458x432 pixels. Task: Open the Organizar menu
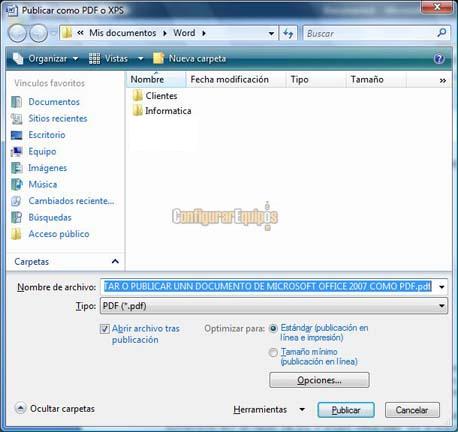[46, 59]
